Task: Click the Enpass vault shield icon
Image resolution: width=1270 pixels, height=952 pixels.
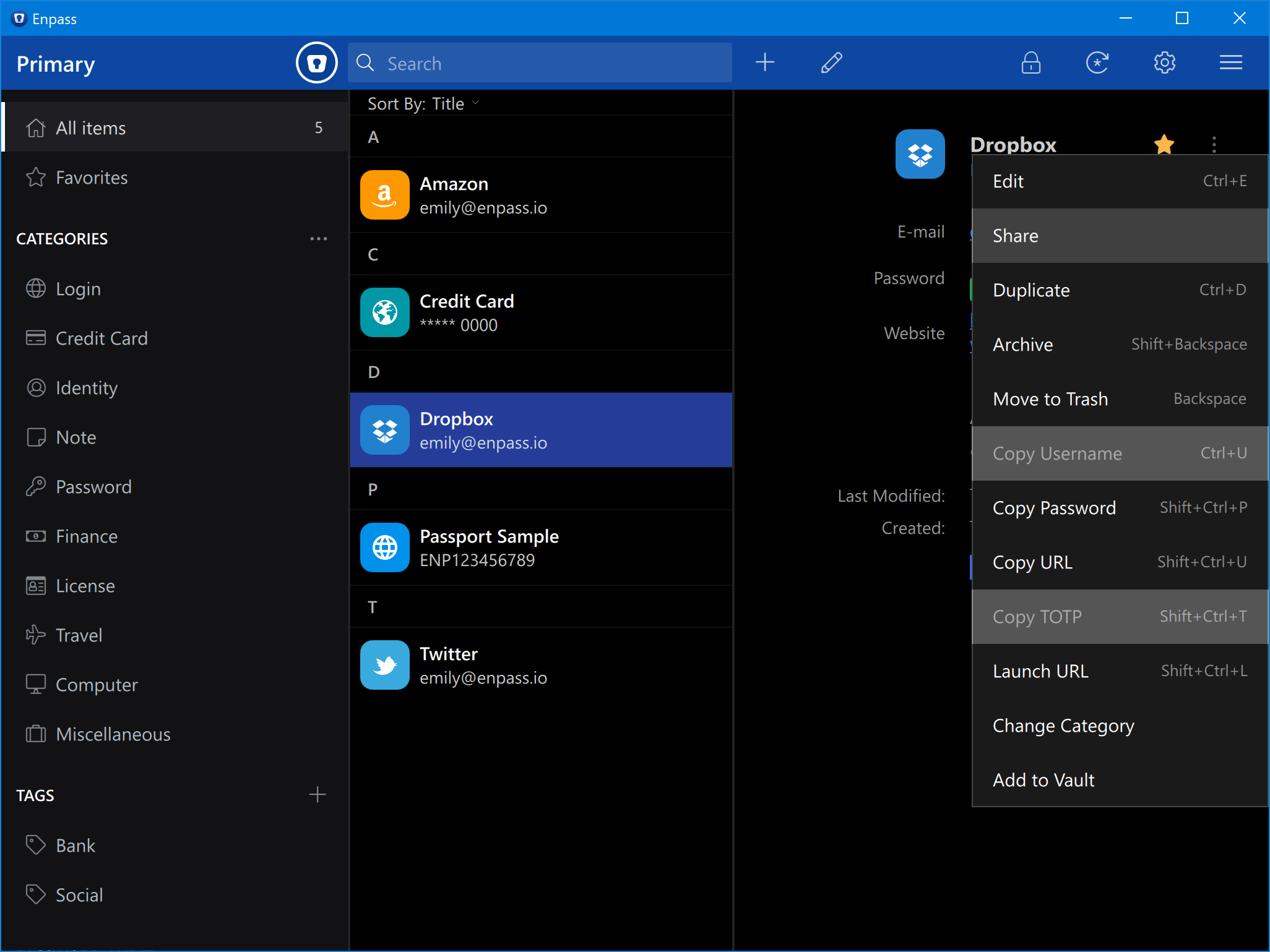Action: [316, 63]
